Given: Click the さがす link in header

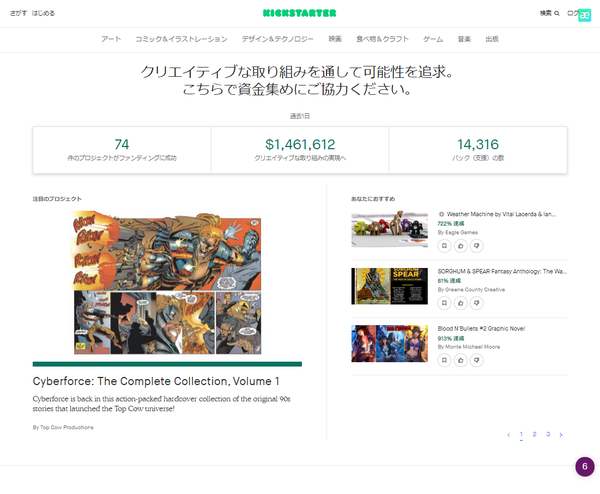Looking at the screenshot, I should [x=18, y=13].
